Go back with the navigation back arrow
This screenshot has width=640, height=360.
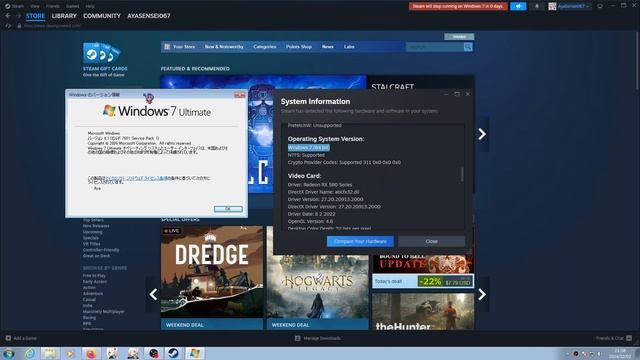(8, 16)
